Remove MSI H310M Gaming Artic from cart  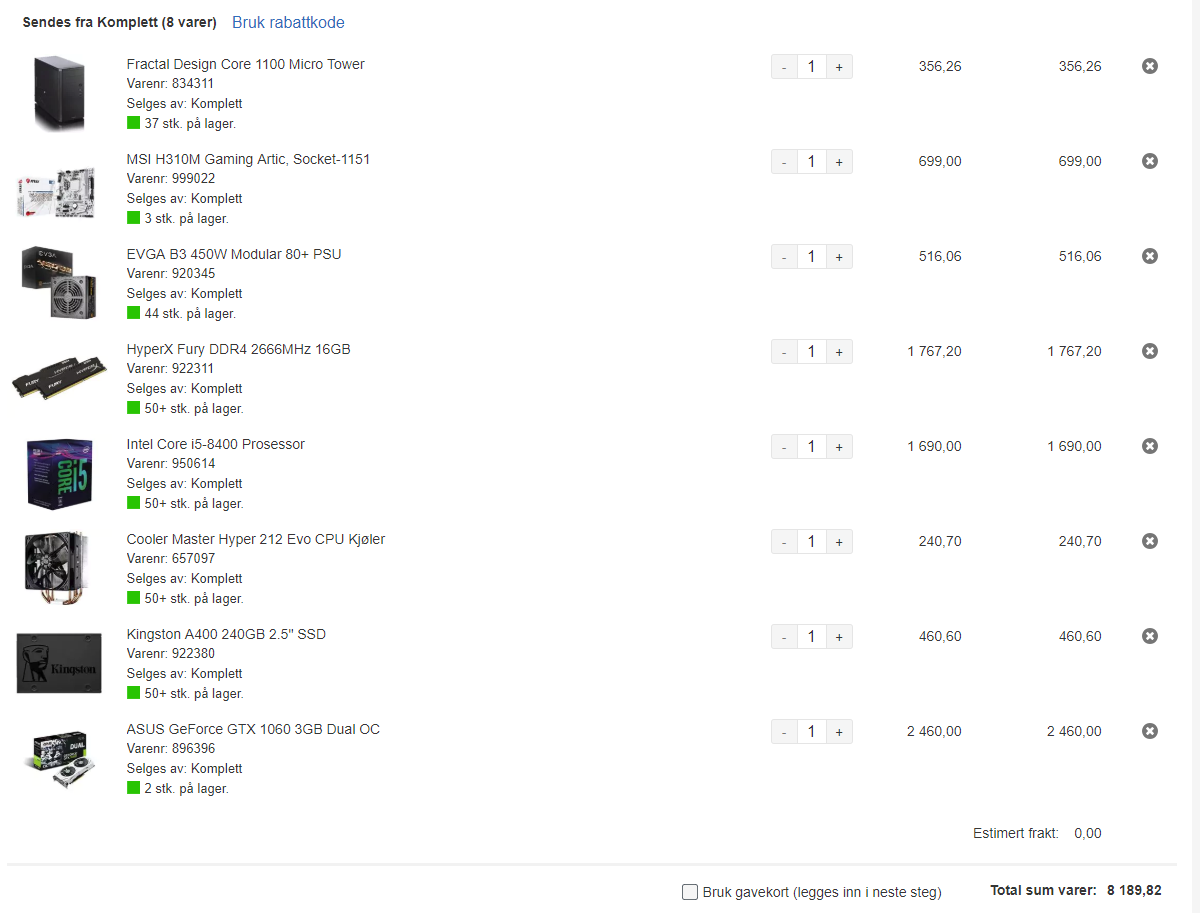coord(1150,161)
